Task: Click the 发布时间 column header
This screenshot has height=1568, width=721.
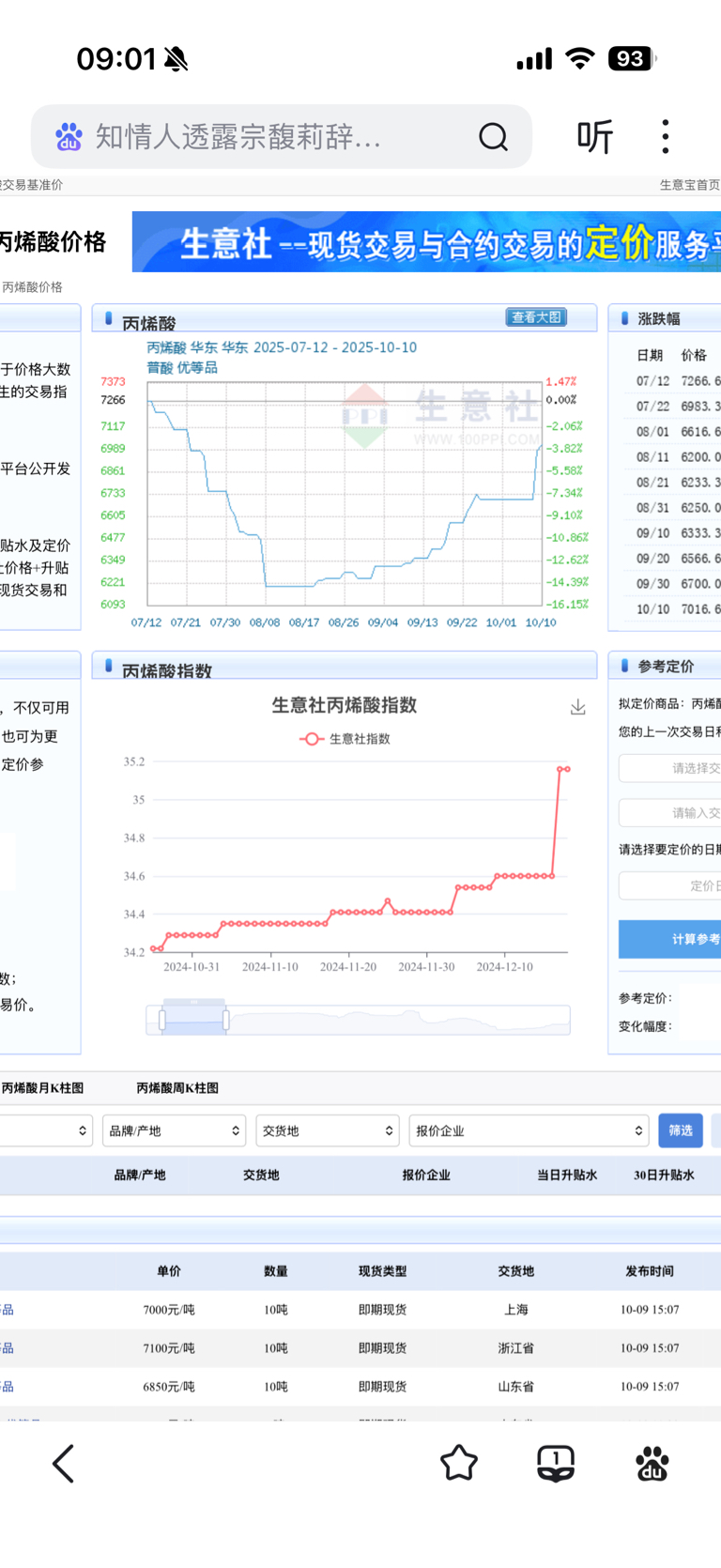Action: 650,1271
